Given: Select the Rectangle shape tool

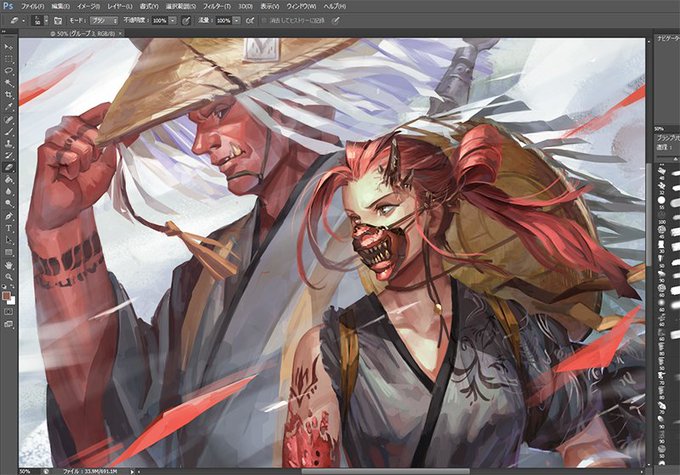Looking at the screenshot, I should (x=8, y=252).
